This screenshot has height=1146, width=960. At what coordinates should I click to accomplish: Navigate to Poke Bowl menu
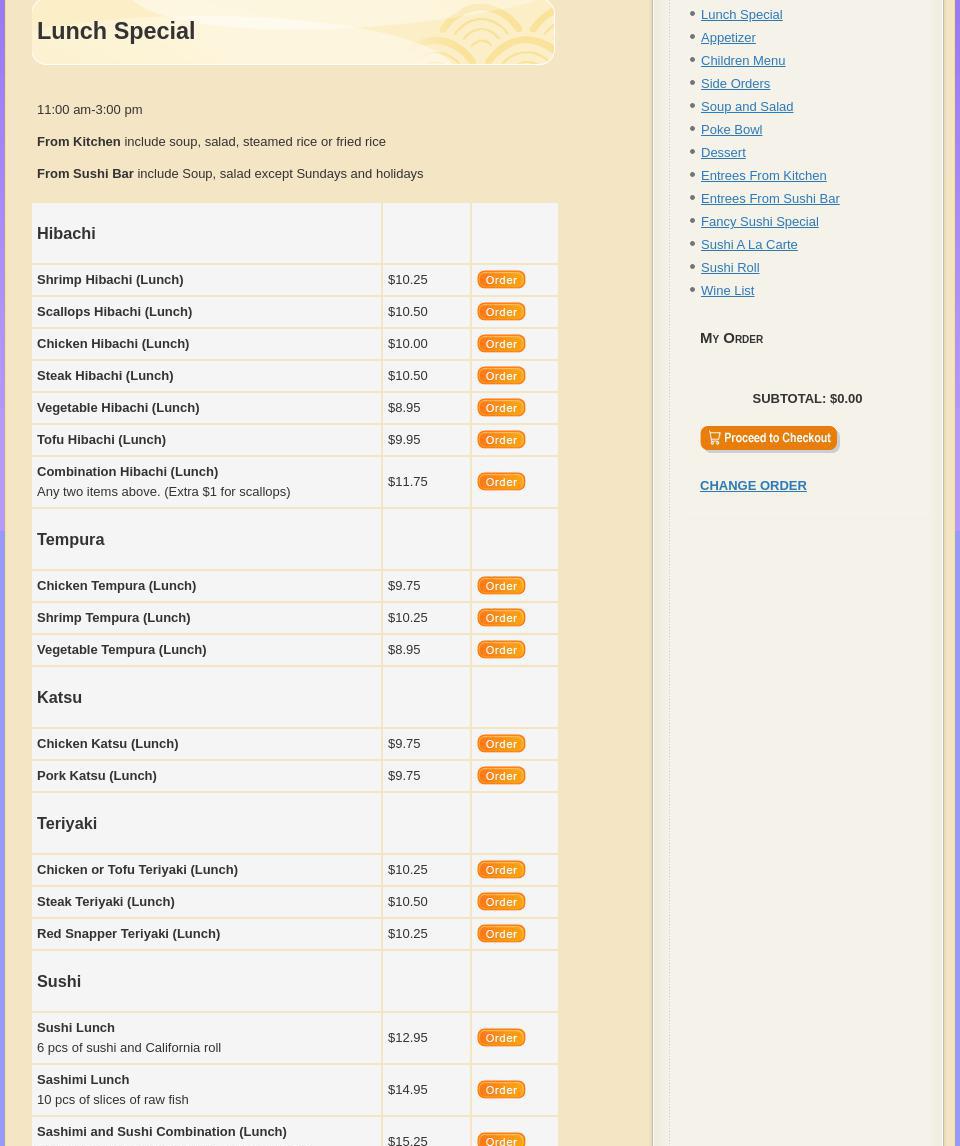(731, 130)
